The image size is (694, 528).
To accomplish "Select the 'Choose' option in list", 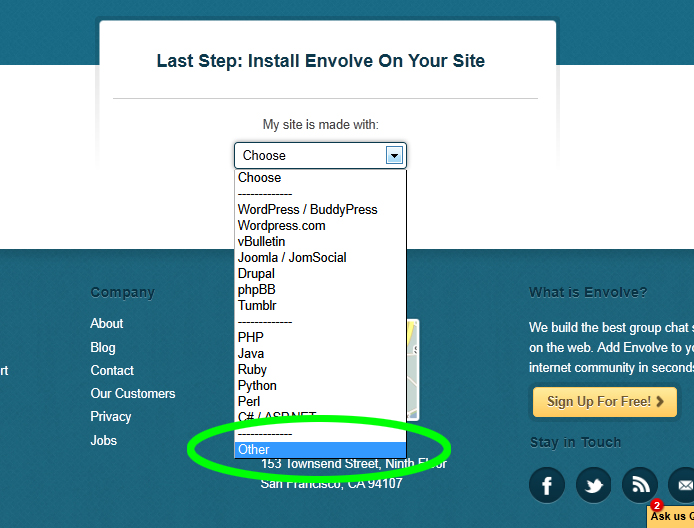I will [320, 177].
